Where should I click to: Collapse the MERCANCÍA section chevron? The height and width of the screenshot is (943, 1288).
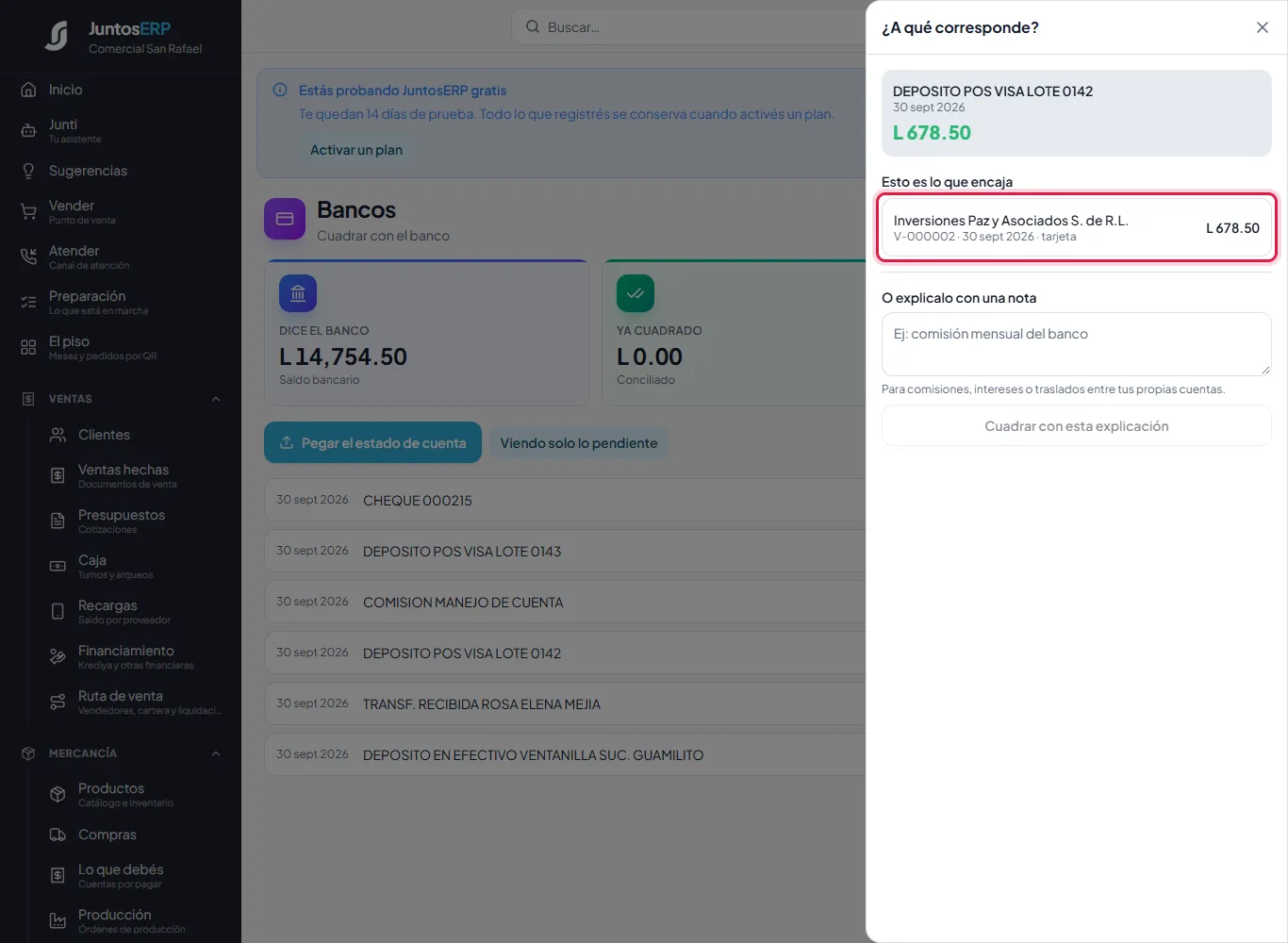216,753
